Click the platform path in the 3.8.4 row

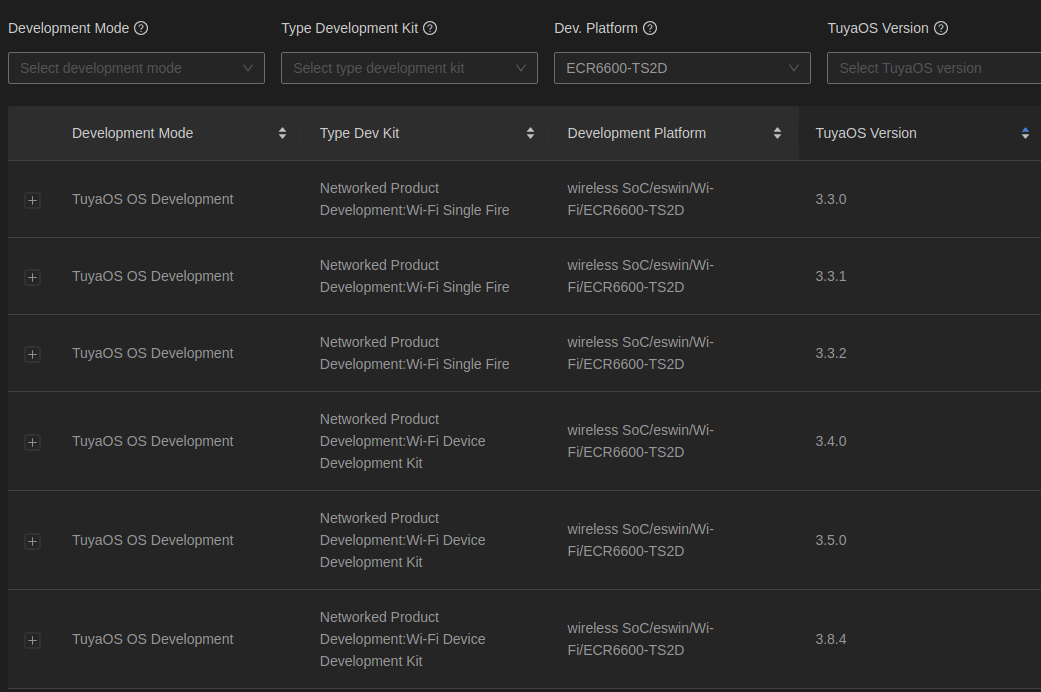640,639
